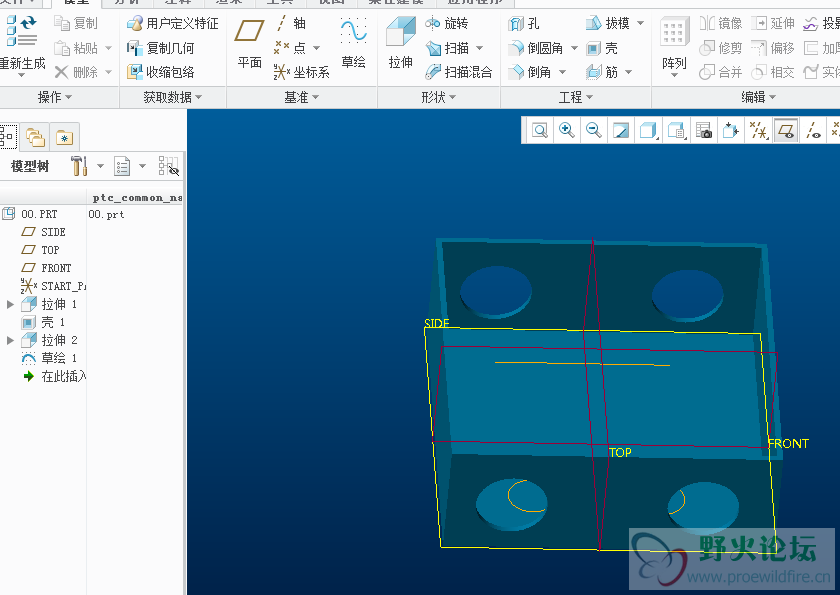Click the 重新生成 (Regenerate) button

tap(22, 43)
